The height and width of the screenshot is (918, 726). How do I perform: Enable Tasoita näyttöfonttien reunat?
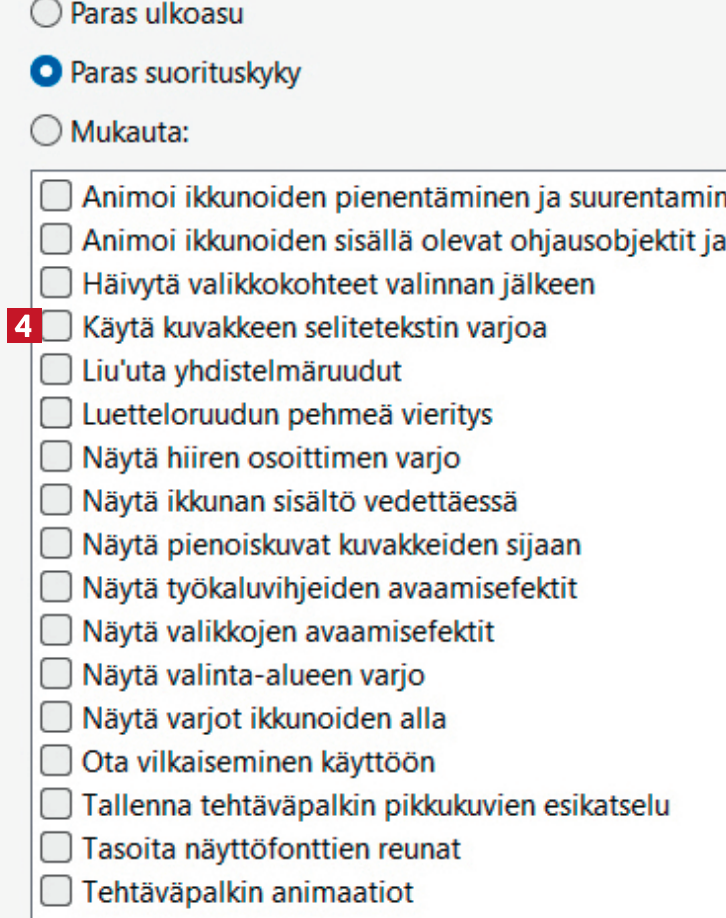(x=56, y=849)
